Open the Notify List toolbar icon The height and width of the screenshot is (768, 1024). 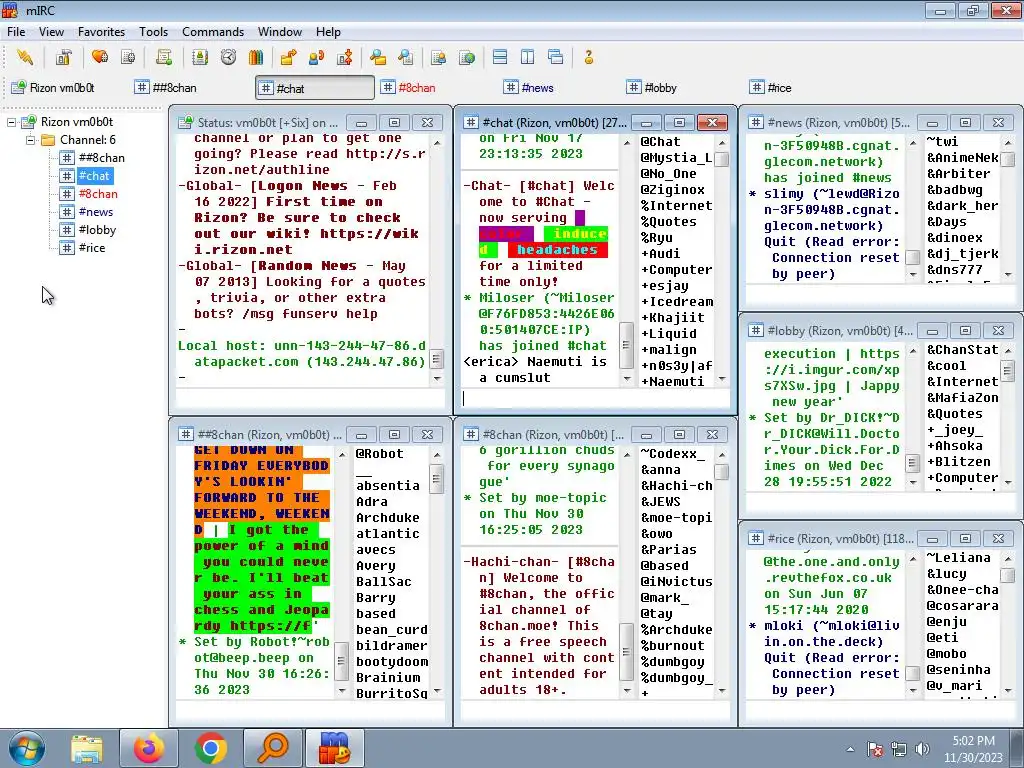pos(438,57)
